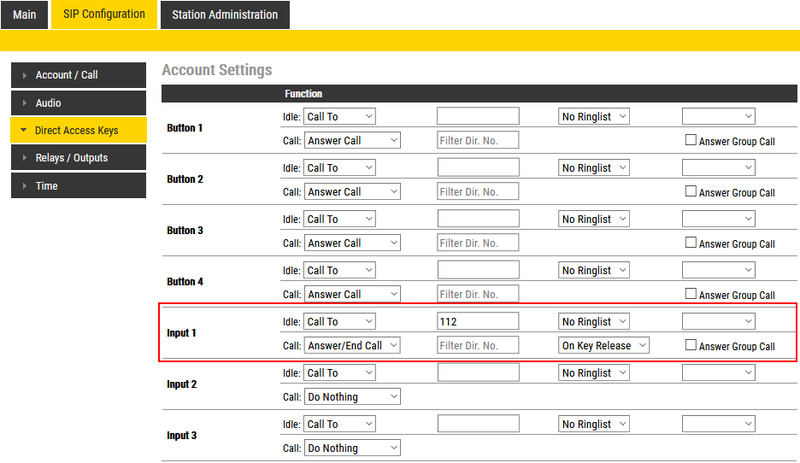Viewport: 800px width, 463px height.
Task: Expand the Time sidebar arrow
Action: [x=24, y=186]
